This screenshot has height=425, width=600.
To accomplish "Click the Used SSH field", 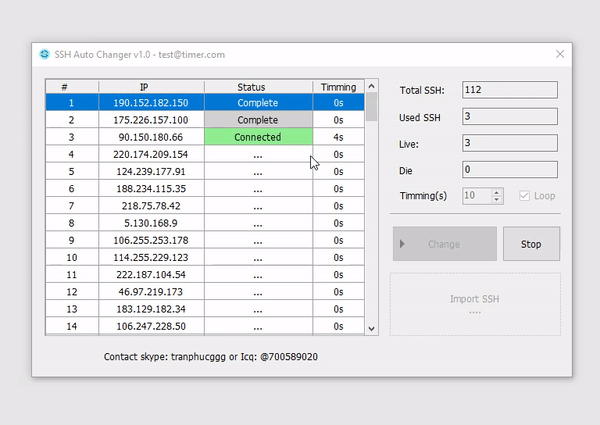I will [510, 116].
